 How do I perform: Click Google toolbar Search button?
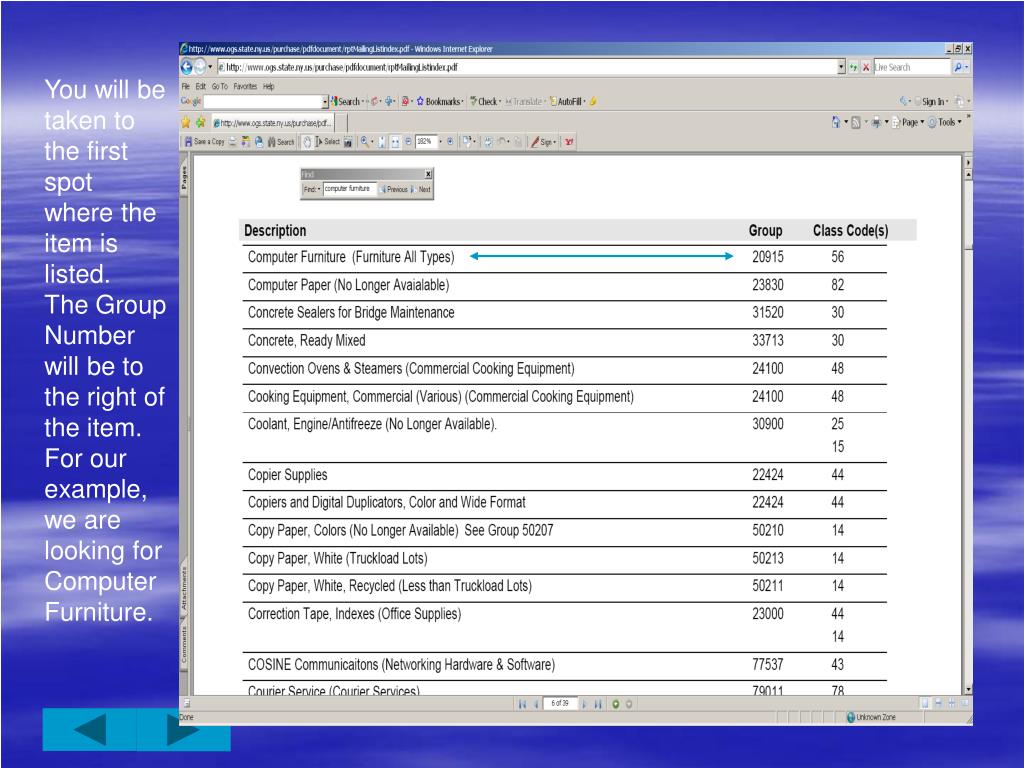[345, 101]
